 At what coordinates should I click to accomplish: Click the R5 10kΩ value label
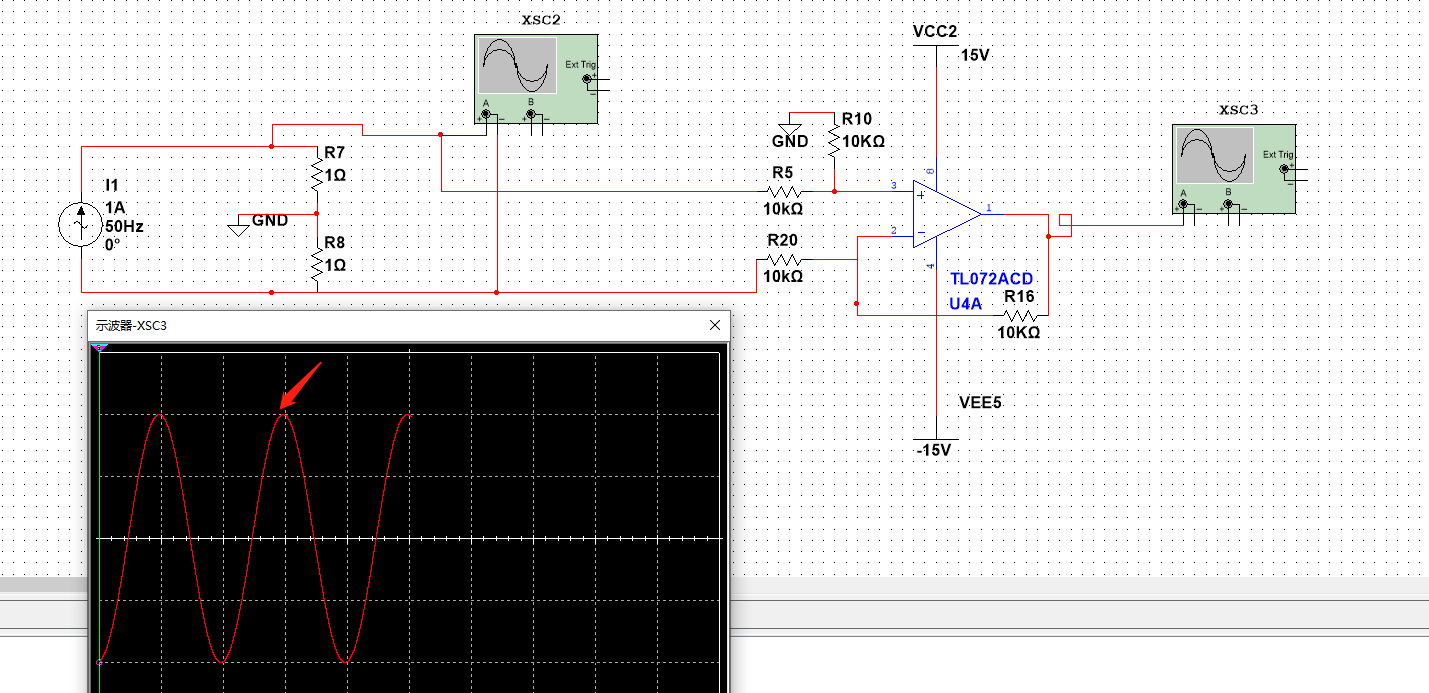[x=783, y=209]
